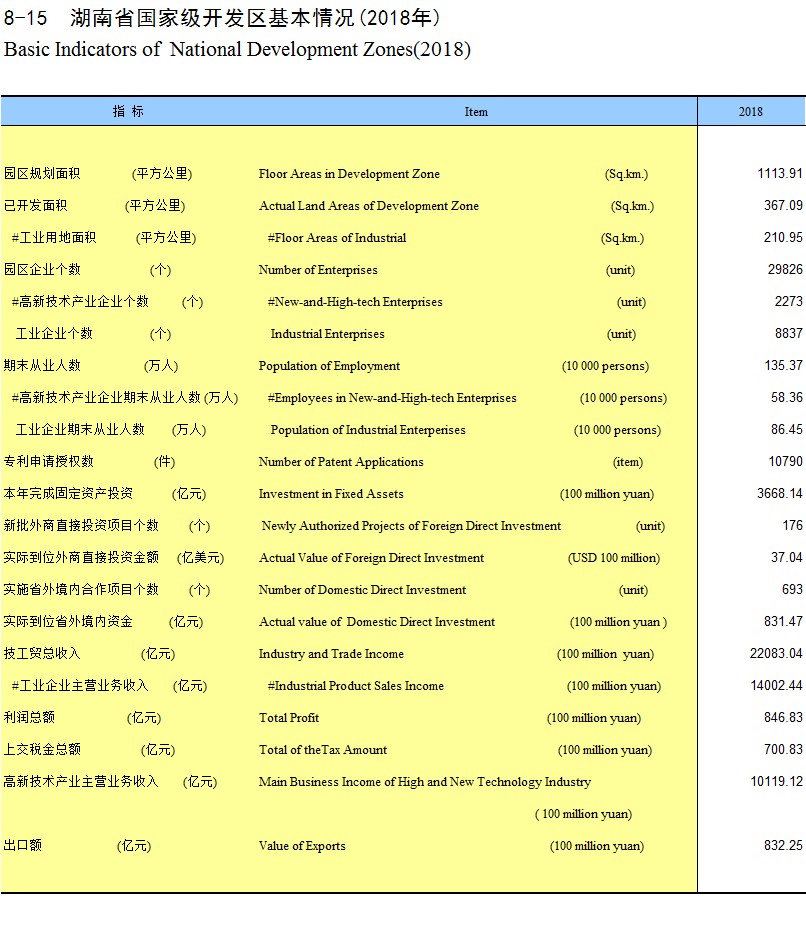Select 'Total Profit' label
The image size is (806, 926).
[x=289, y=718]
